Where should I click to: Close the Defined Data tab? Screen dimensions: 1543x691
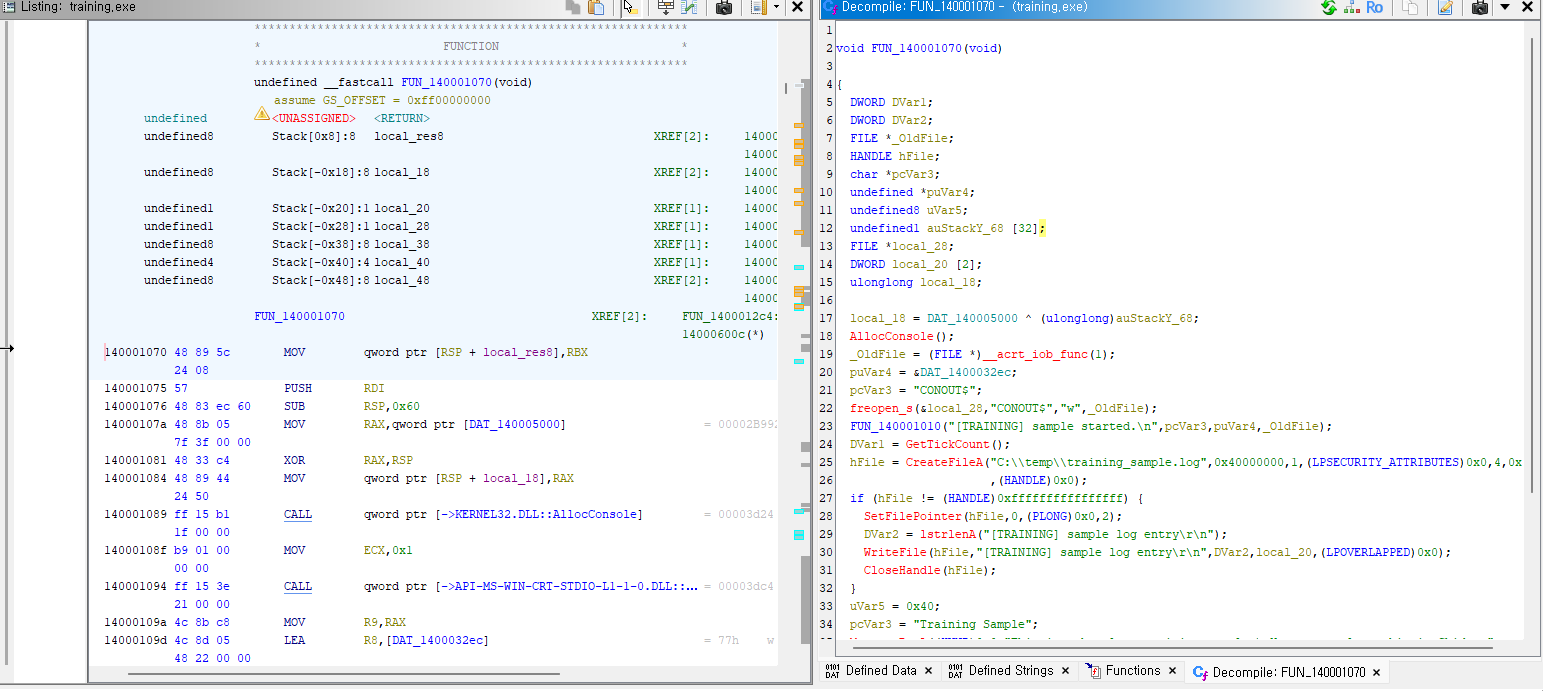click(x=928, y=671)
